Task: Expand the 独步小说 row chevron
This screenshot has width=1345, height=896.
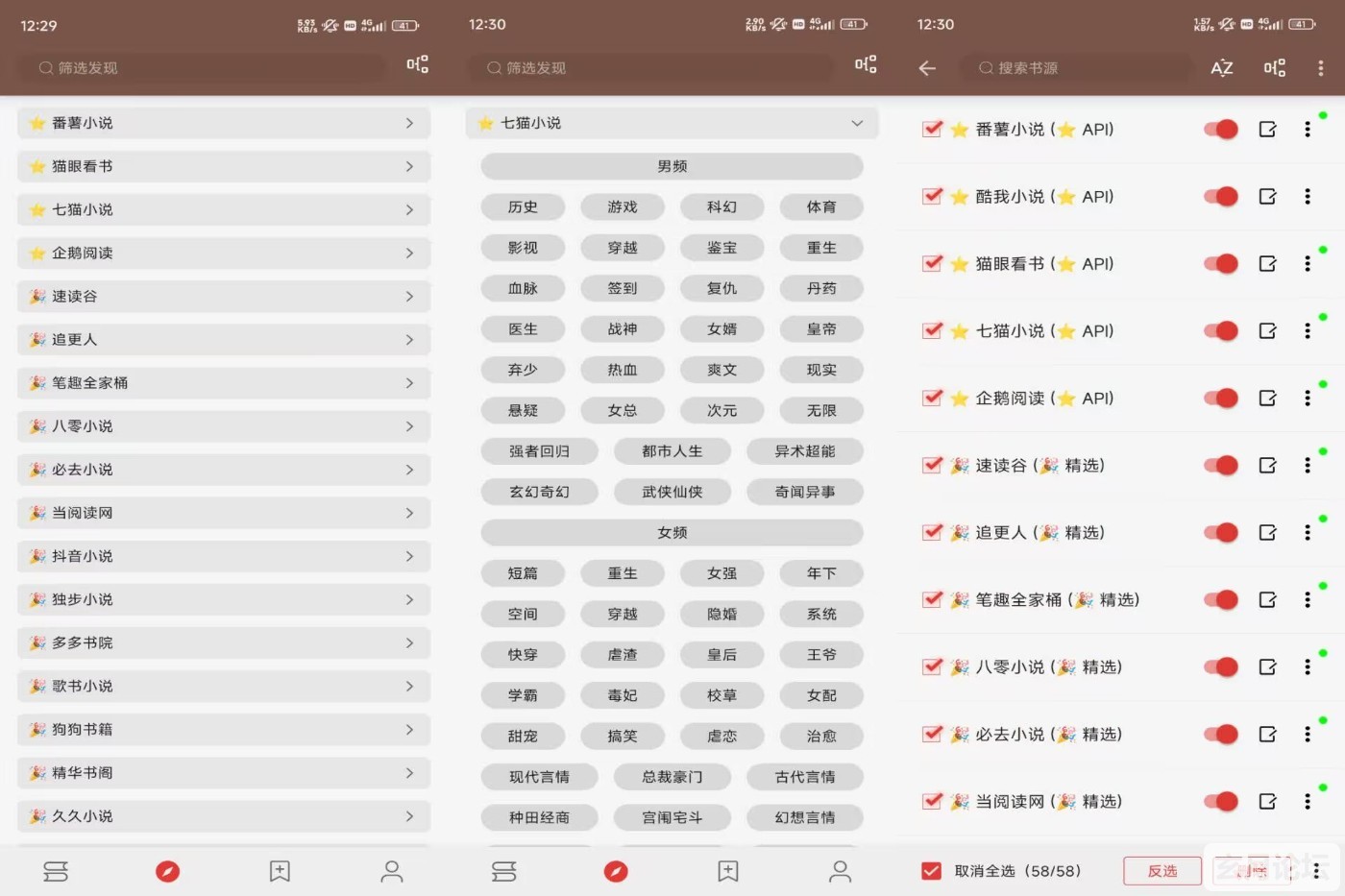Action: pyautogui.click(x=409, y=599)
